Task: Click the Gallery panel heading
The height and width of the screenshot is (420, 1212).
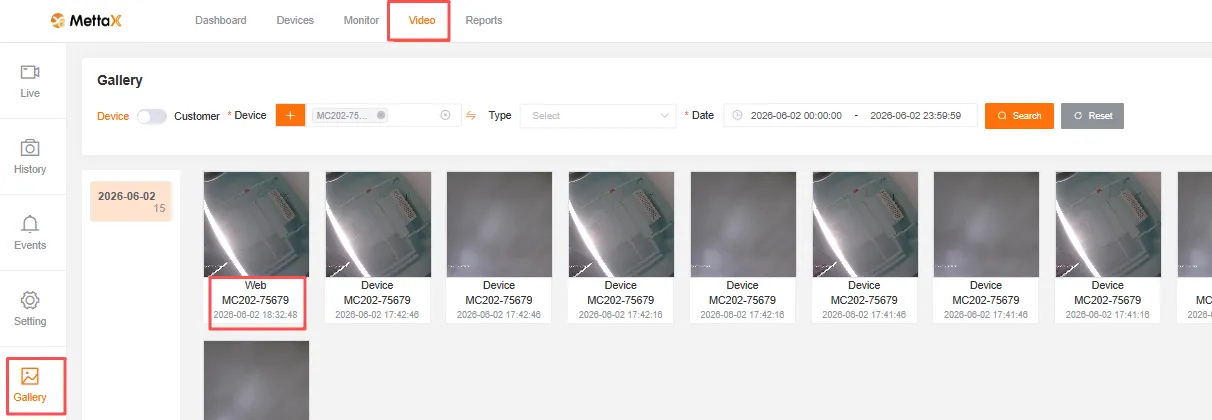Action: (120, 80)
